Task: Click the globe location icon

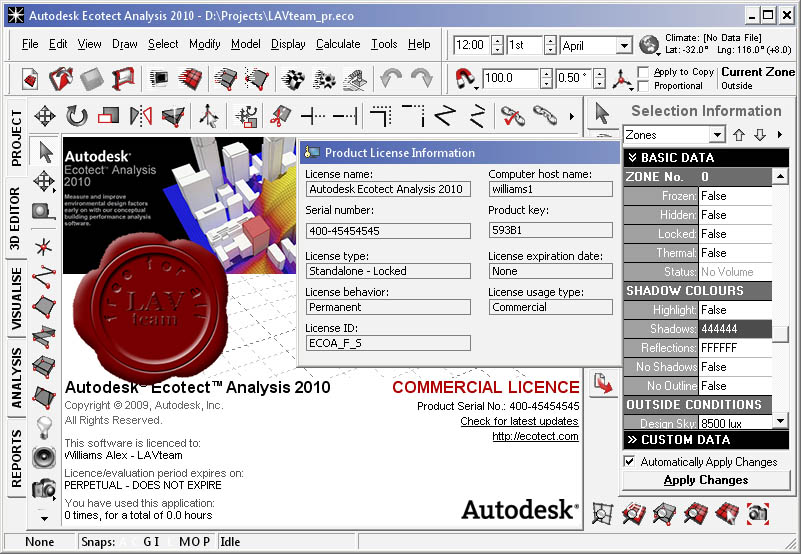Action: tap(649, 45)
